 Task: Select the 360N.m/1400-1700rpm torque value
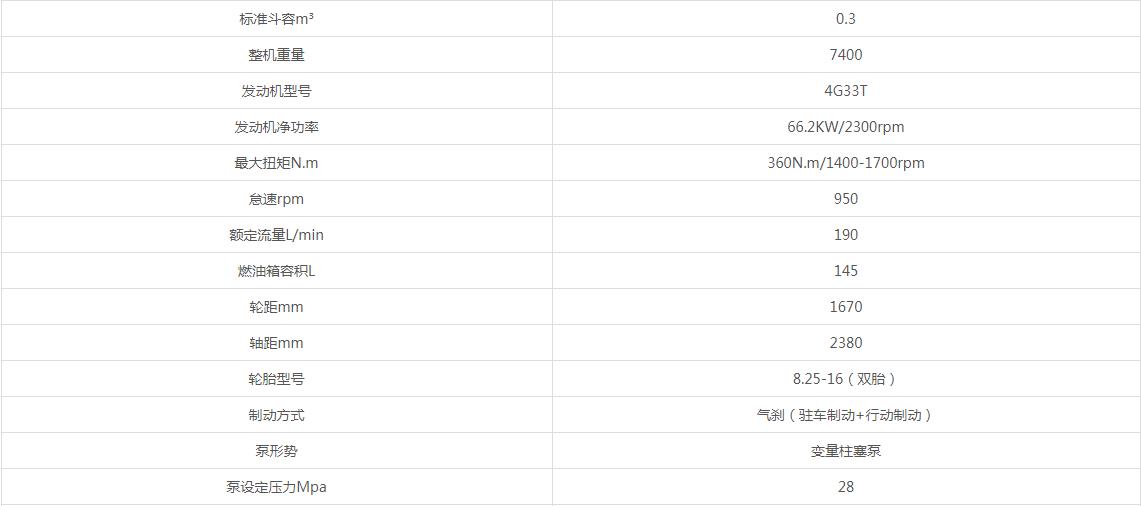point(846,163)
